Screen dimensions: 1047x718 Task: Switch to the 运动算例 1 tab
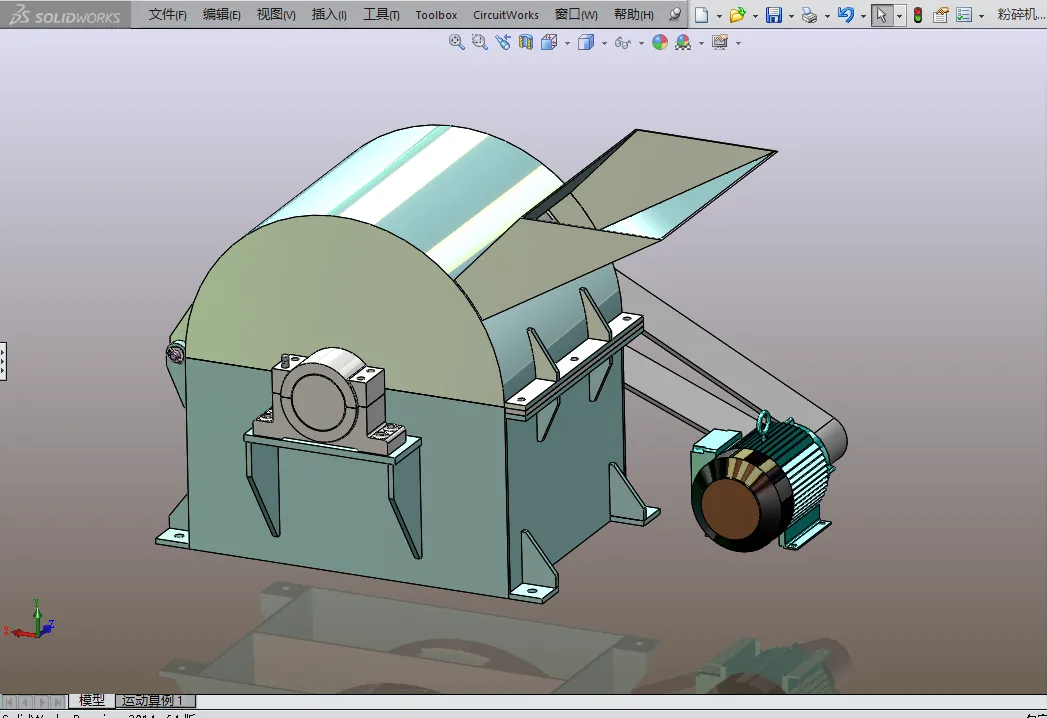click(153, 700)
